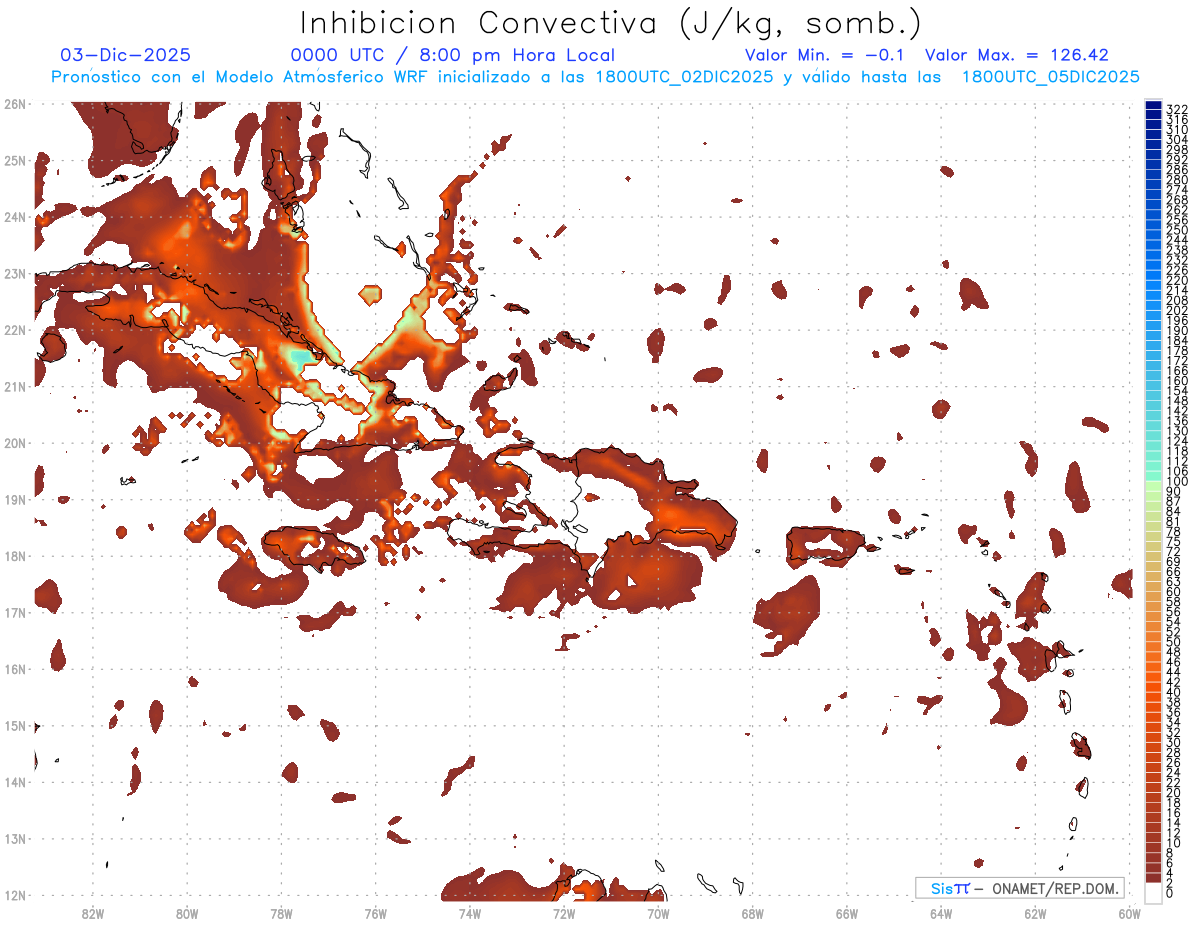The height and width of the screenshot is (927, 1200).
Task: Click the longitude label '60W'
Action: (x=1130, y=913)
